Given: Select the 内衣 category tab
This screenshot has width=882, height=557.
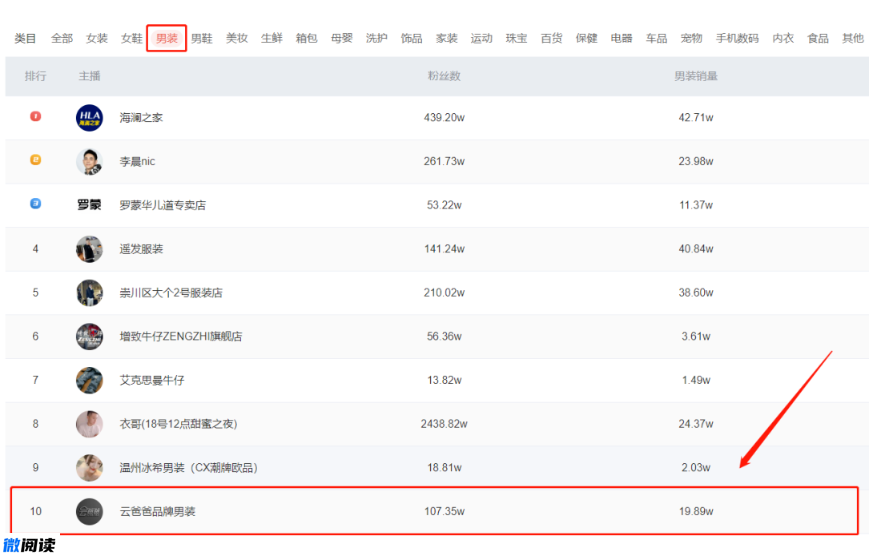Looking at the screenshot, I should pos(783,38).
